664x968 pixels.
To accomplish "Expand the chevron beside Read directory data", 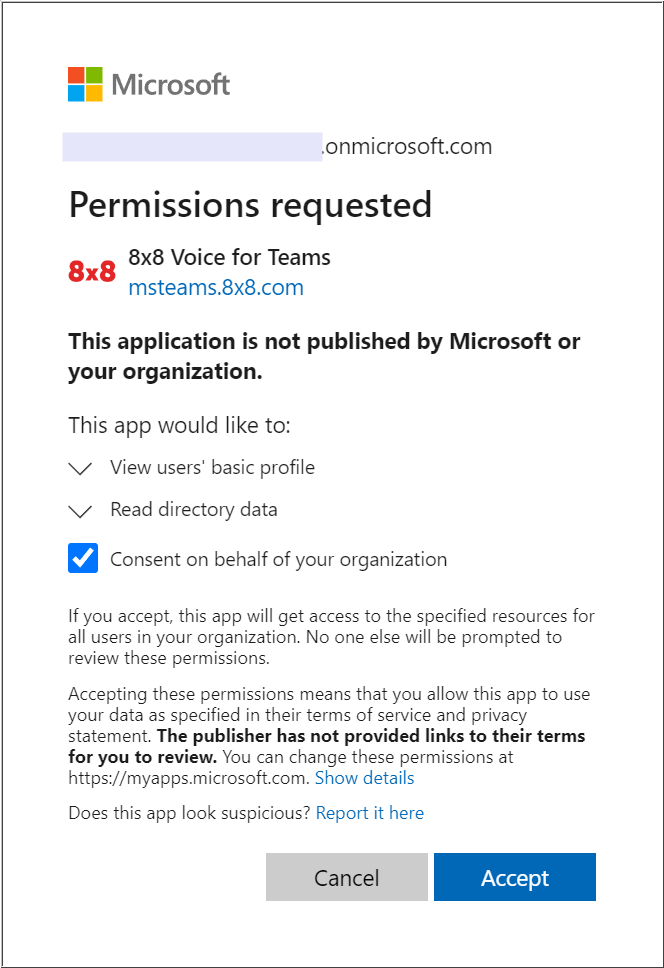I will (x=81, y=510).
